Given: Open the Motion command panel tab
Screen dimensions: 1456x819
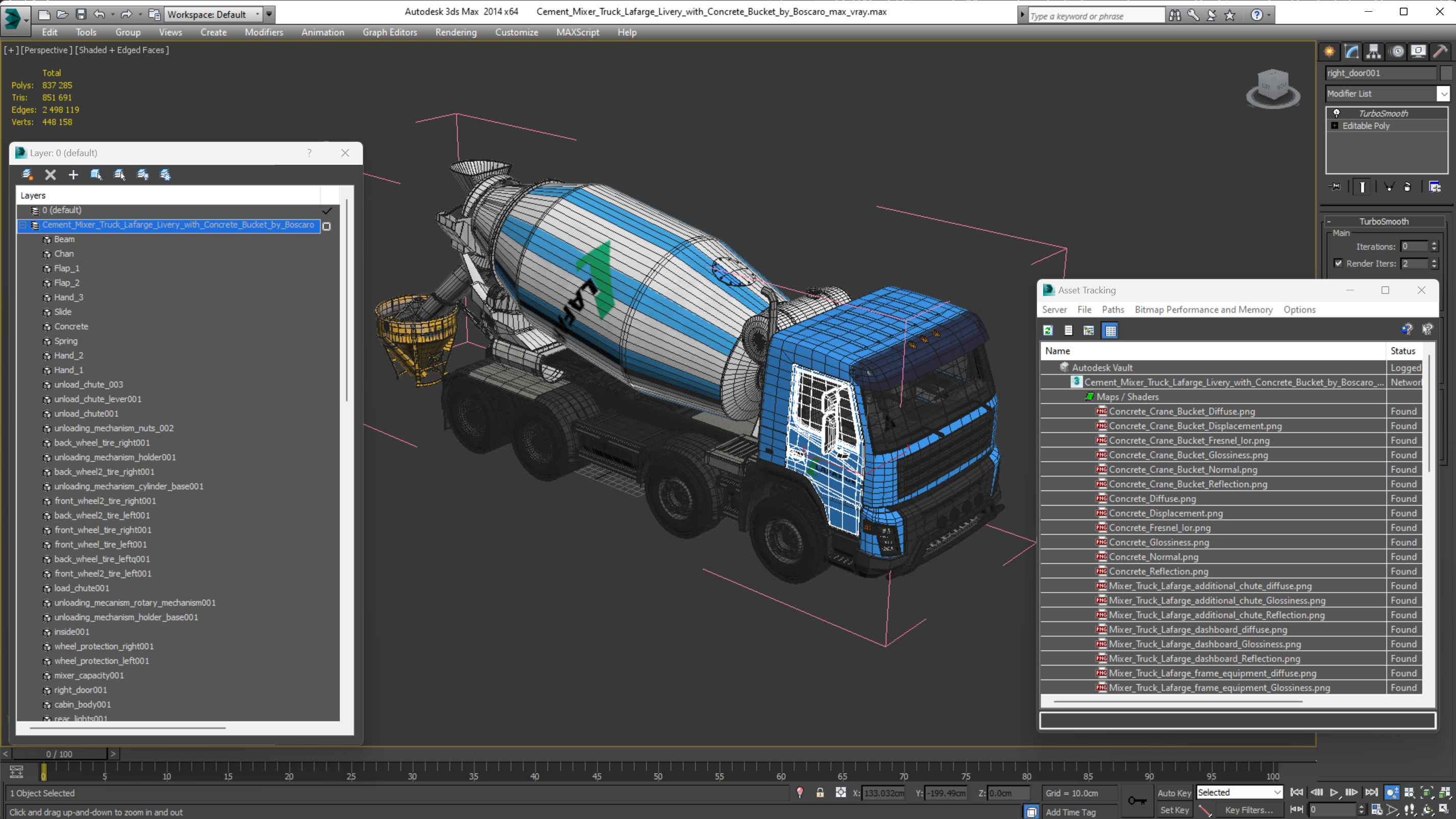Looking at the screenshot, I should [1397, 52].
